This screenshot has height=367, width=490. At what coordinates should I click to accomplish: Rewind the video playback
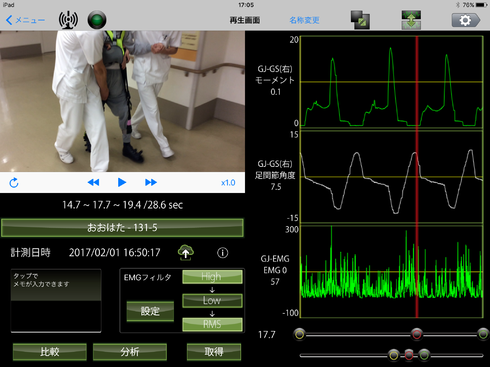pyautogui.click(x=93, y=182)
